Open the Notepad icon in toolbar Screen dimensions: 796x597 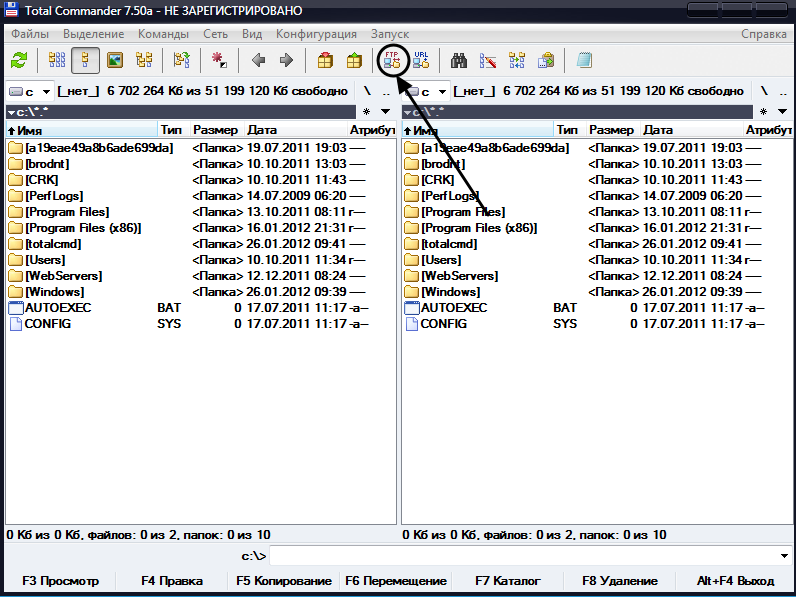(x=584, y=61)
